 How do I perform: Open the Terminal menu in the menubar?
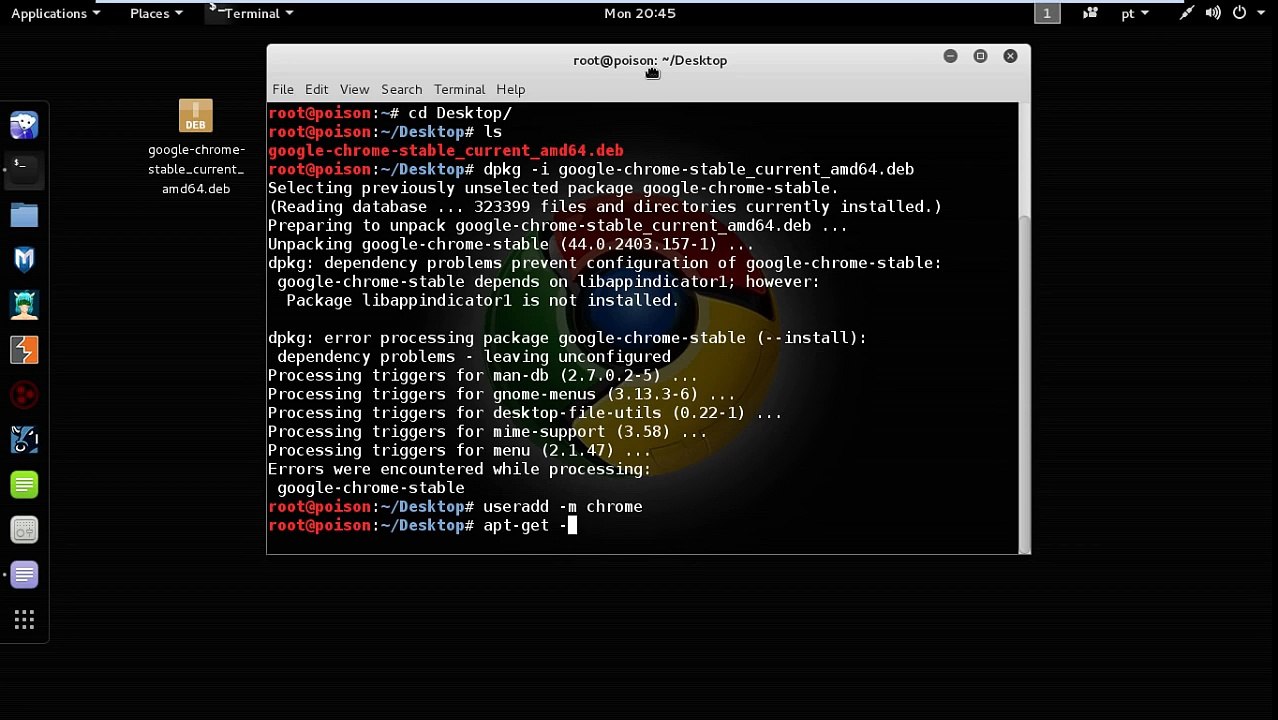click(459, 89)
